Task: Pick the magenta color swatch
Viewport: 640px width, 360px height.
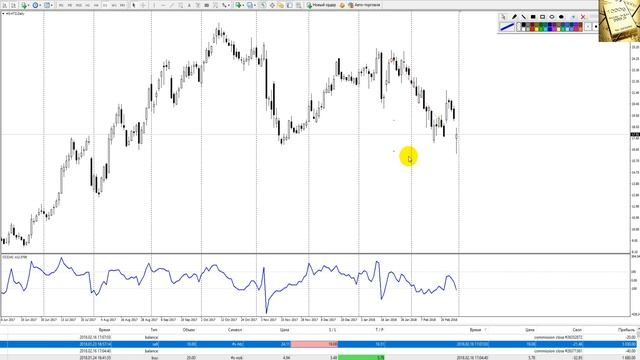Action: pos(554,29)
